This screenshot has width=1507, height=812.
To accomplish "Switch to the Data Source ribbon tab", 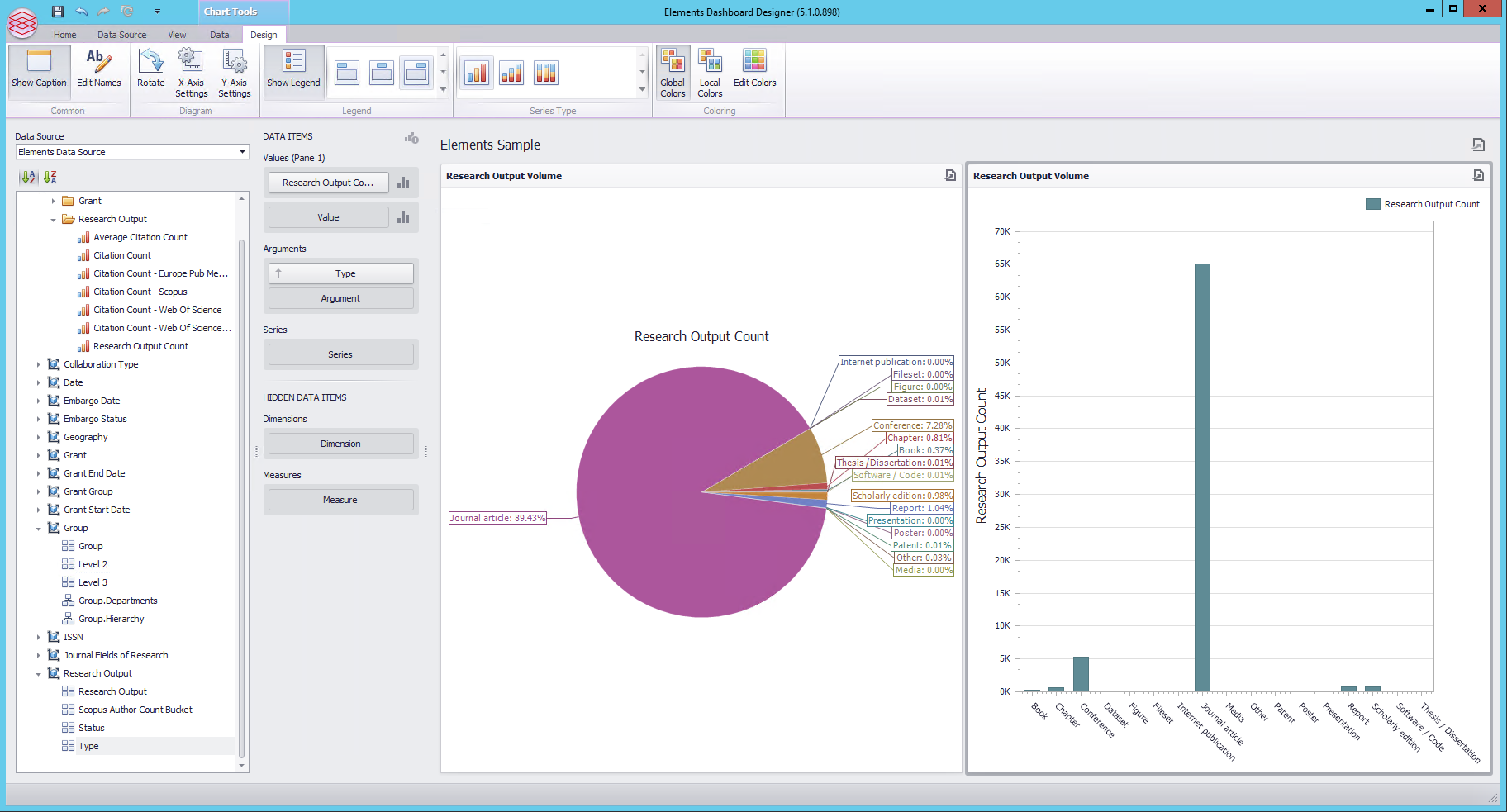I will [x=121, y=35].
